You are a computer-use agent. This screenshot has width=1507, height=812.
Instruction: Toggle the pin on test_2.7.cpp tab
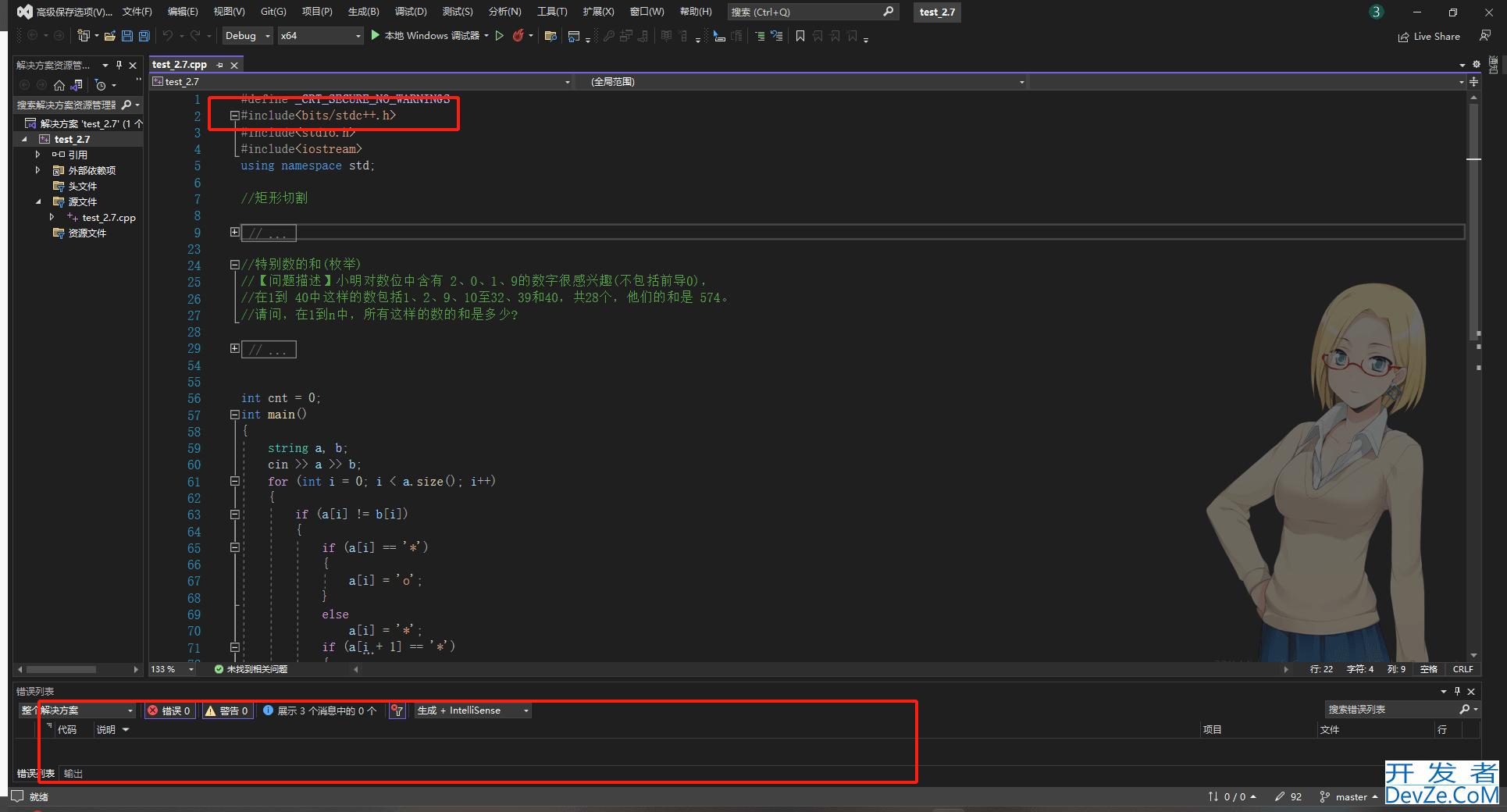click(220, 66)
